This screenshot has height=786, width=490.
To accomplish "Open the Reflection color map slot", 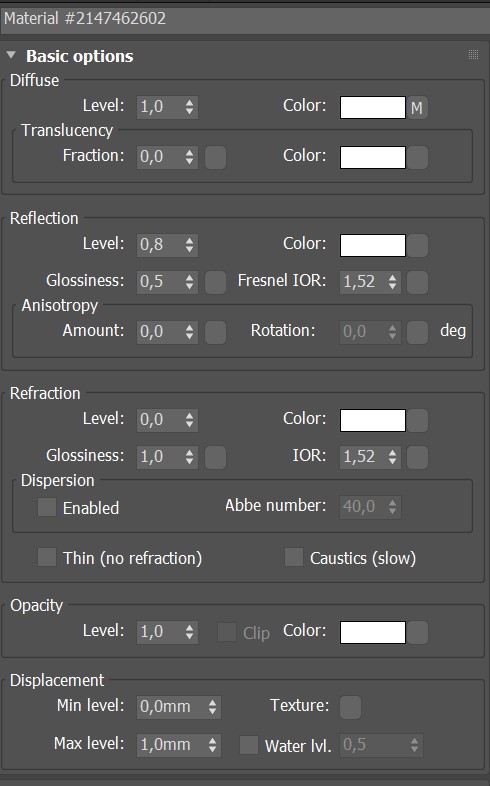I will 417,246.
